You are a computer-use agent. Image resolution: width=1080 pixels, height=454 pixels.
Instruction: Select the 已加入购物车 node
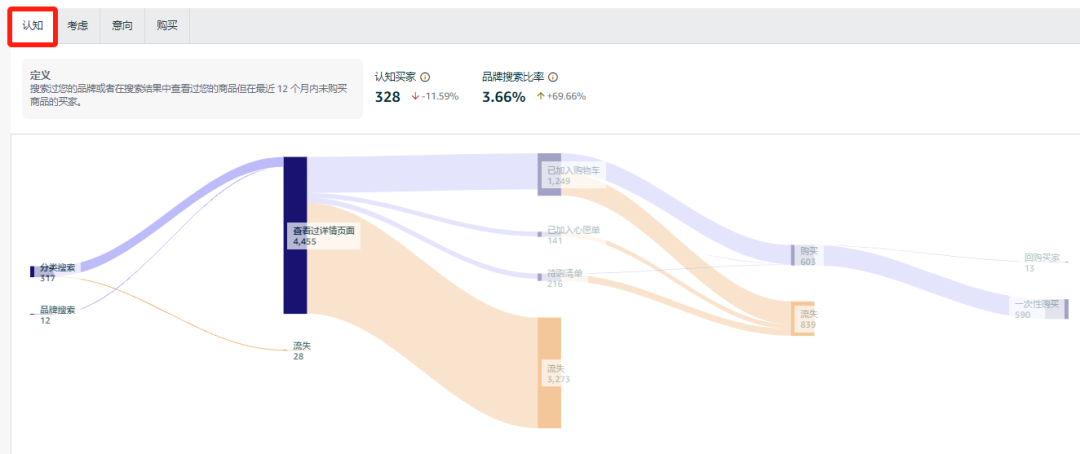click(x=549, y=174)
